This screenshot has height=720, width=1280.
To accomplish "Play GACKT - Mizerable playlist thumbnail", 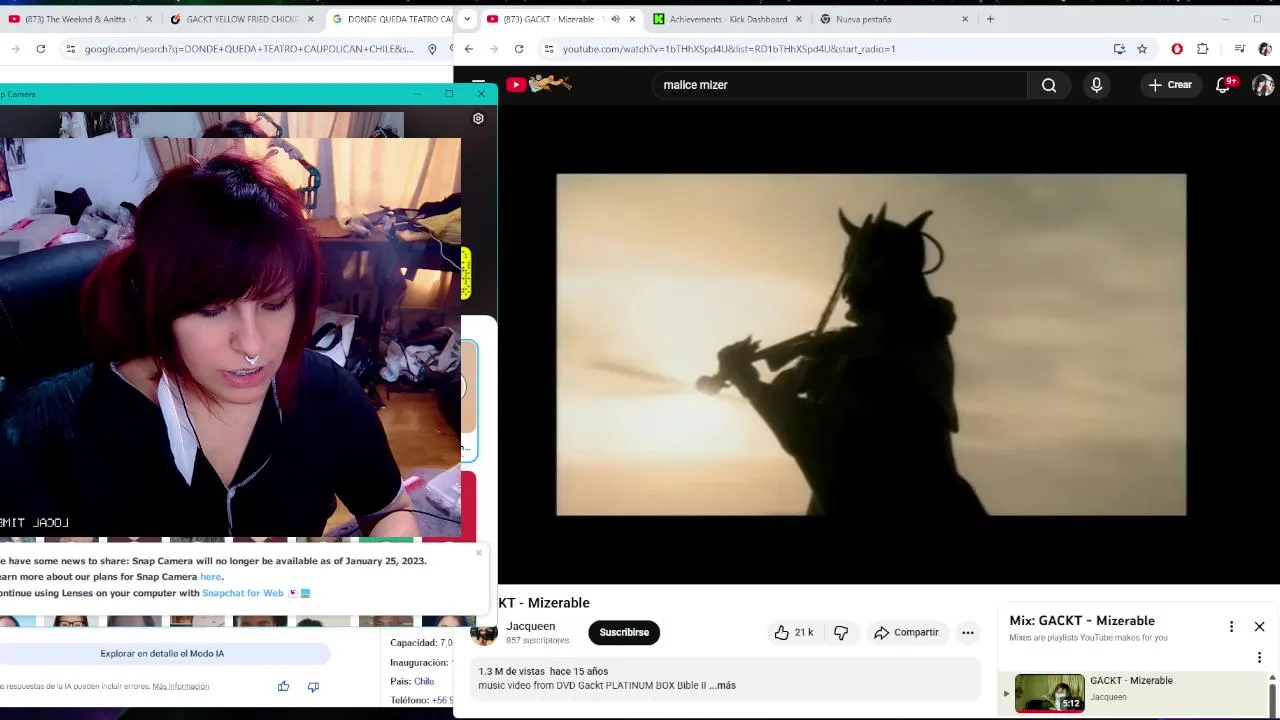I will tap(1049, 692).
